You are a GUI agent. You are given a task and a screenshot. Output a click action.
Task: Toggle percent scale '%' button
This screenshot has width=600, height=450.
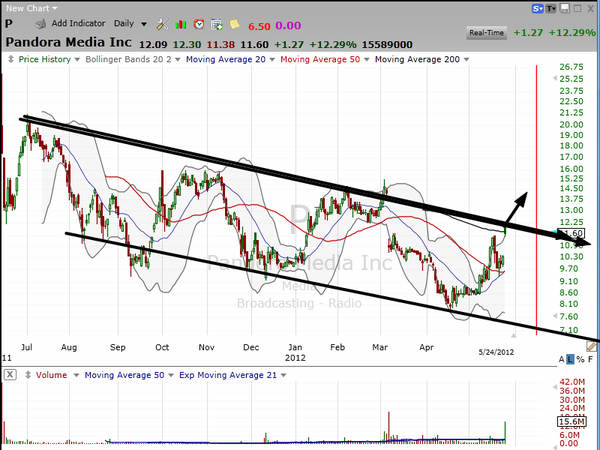(579, 358)
